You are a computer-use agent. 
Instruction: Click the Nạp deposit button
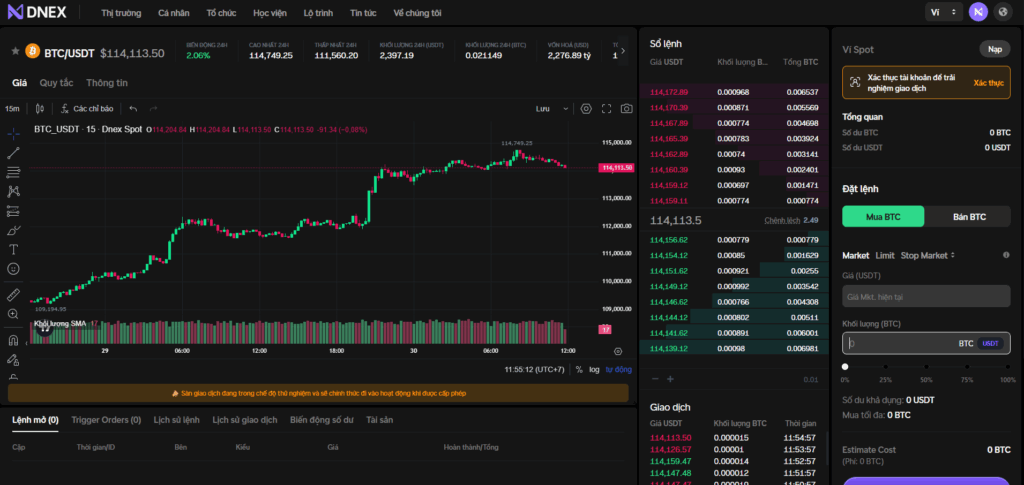point(994,48)
